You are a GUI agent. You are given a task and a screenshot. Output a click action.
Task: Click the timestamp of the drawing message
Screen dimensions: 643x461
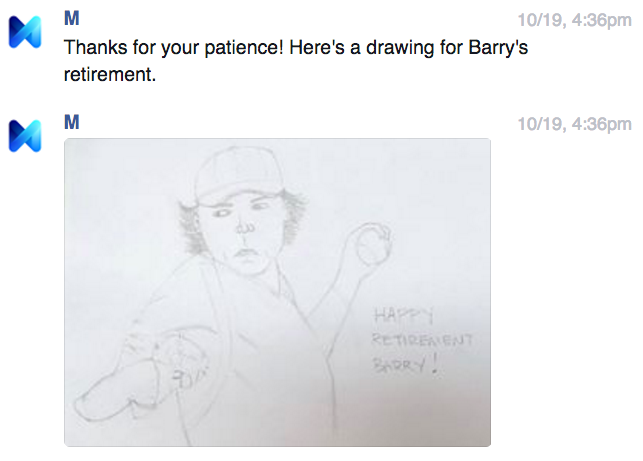pyautogui.click(x=574, y=124)
